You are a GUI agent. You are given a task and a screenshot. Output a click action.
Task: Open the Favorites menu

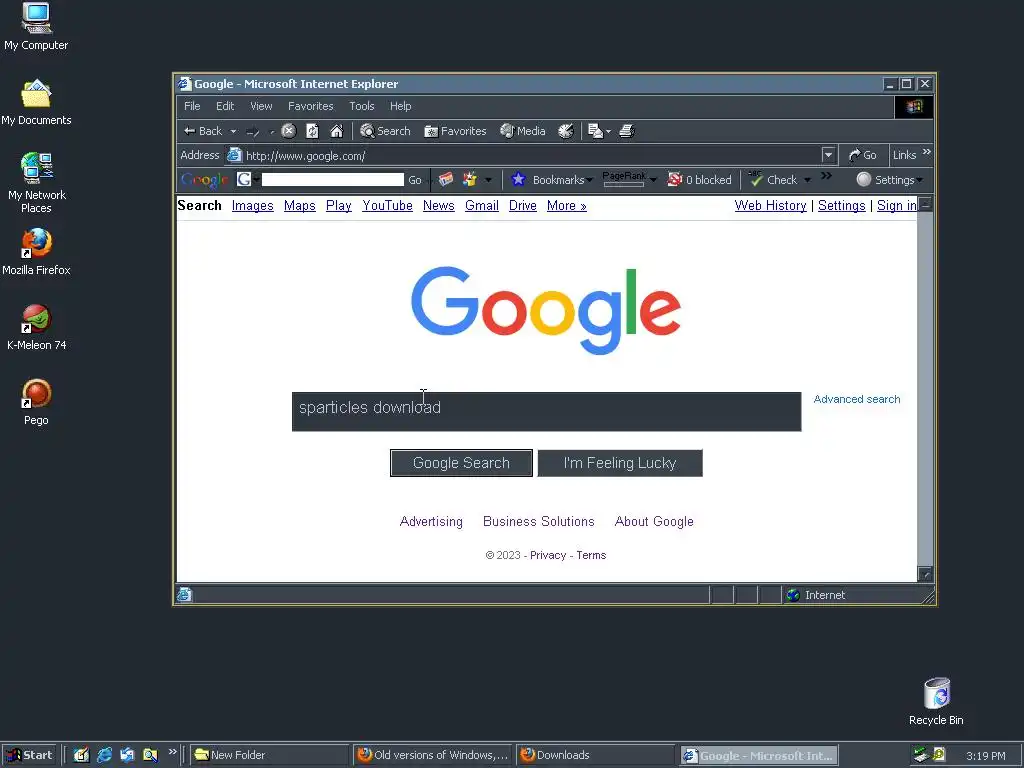[x=311, y=106]
